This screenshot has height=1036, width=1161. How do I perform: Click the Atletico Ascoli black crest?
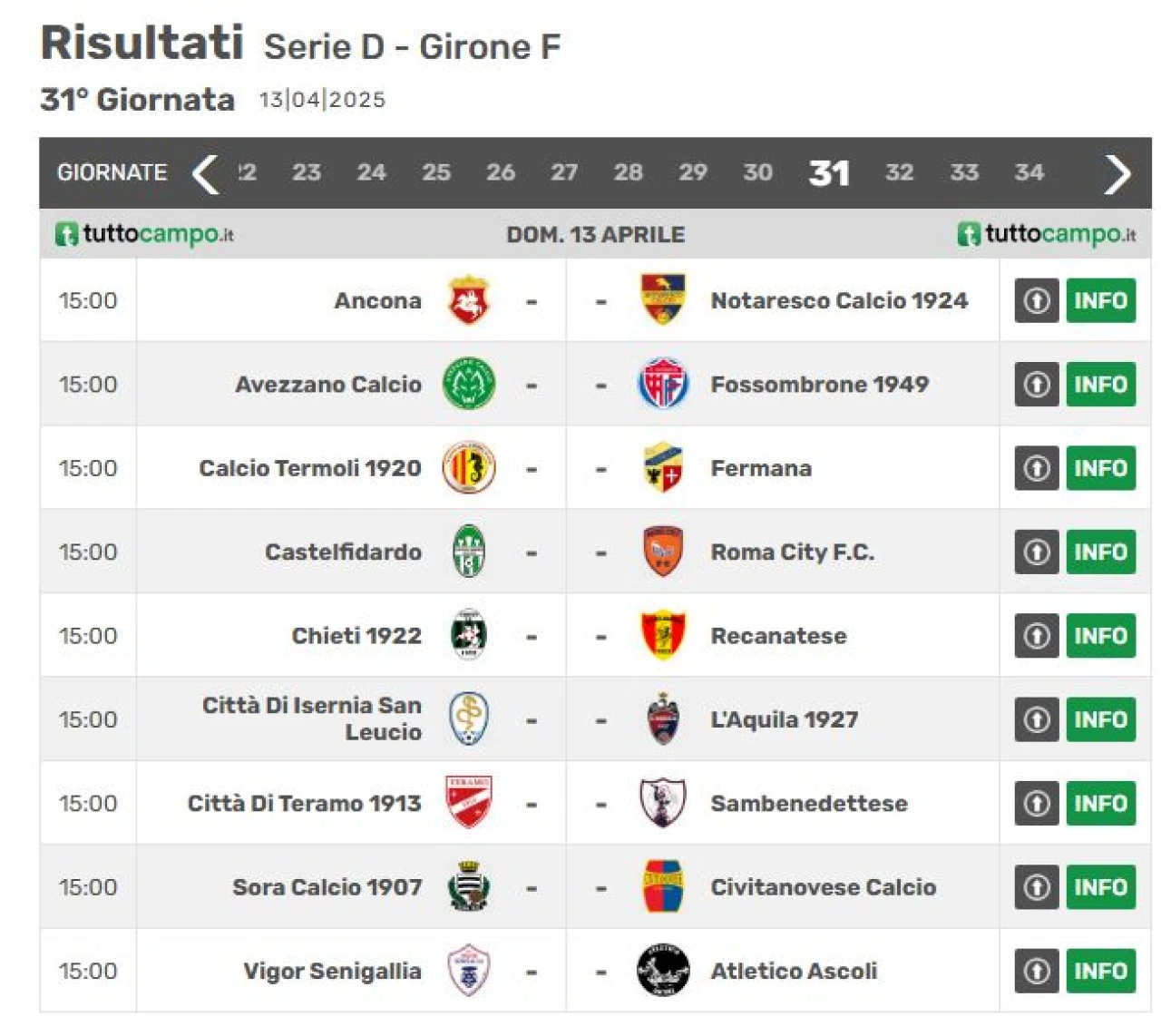pyautogui.click(x=663, y=971)
